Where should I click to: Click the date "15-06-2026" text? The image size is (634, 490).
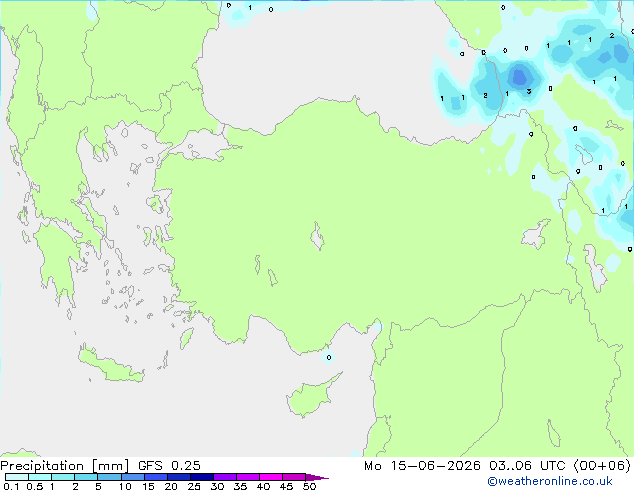(x=435, y=466)
